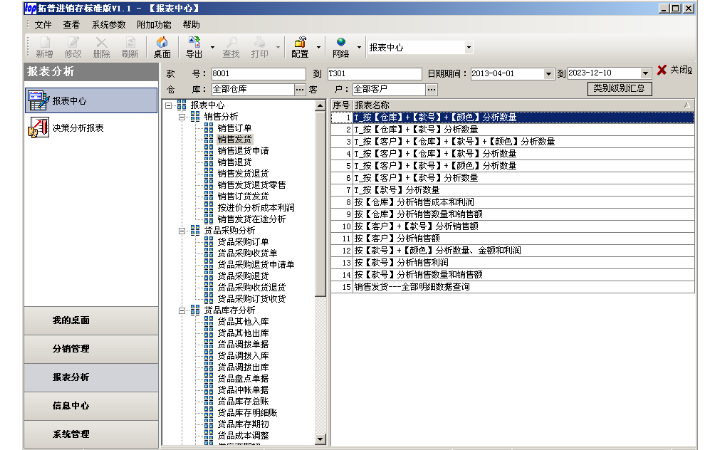Image resolution: width=720 pixels, height=450 pixels.
Task: Open 决策分析报表 icon in sidebar
Action: click(x=38, y=127)
